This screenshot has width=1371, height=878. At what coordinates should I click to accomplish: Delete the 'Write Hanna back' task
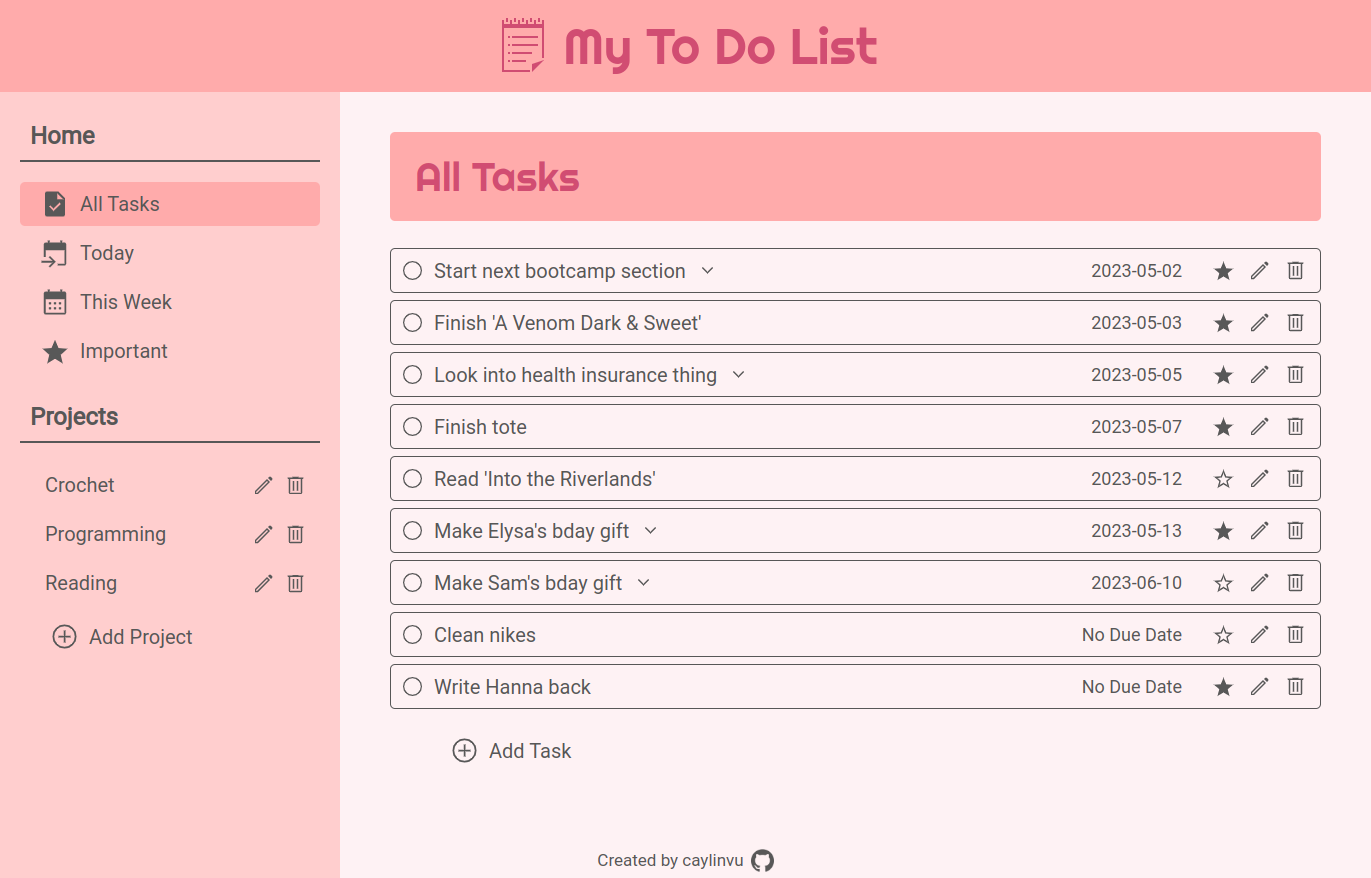click(1295, 687)
